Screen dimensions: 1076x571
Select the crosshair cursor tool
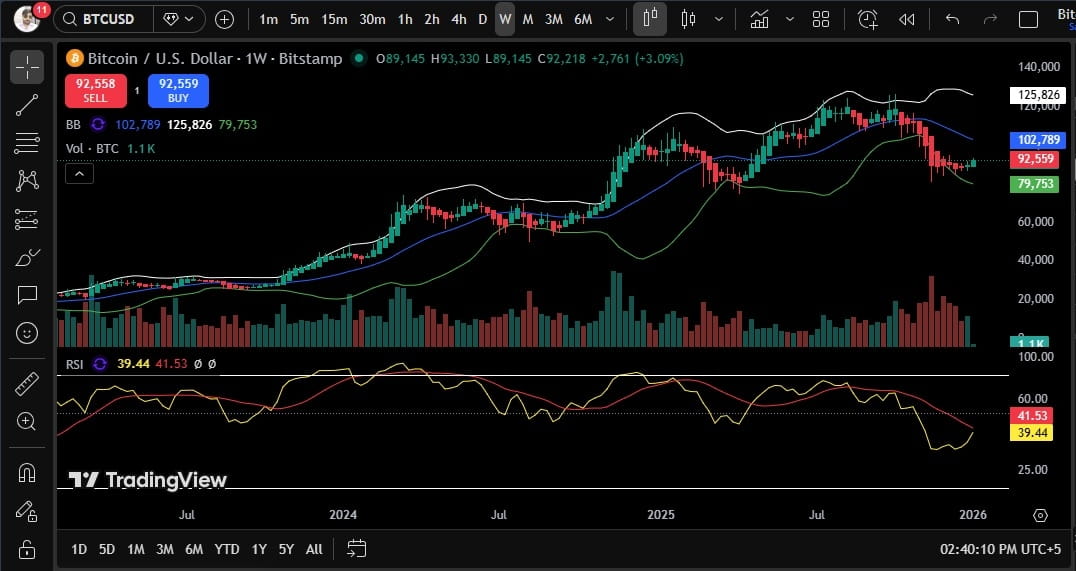(x=27, y=67)
